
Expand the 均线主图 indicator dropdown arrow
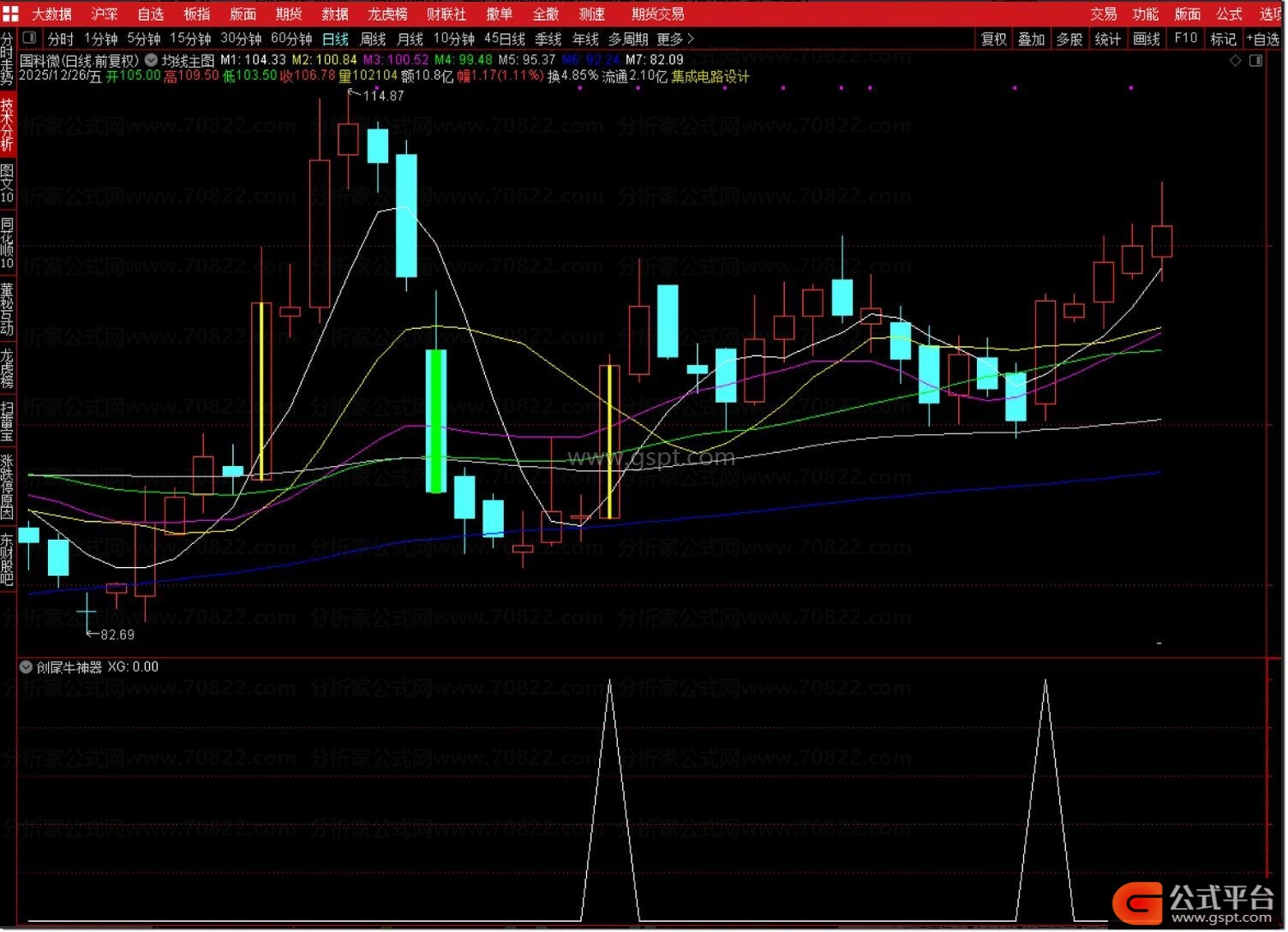(152, 61)
